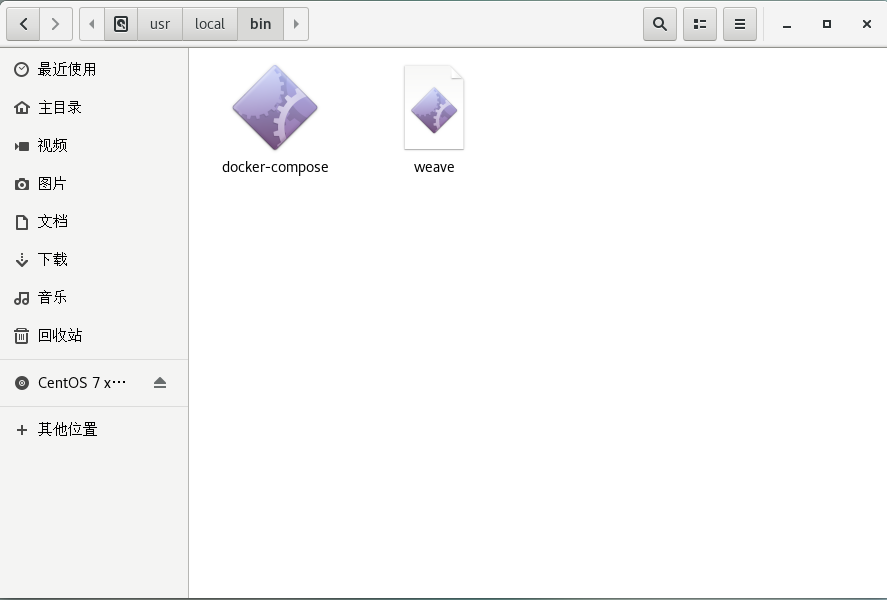The image size is (887, 600).
Task: Select the weave script file icon
Action: pyautogui.click(x=434, y=107)
